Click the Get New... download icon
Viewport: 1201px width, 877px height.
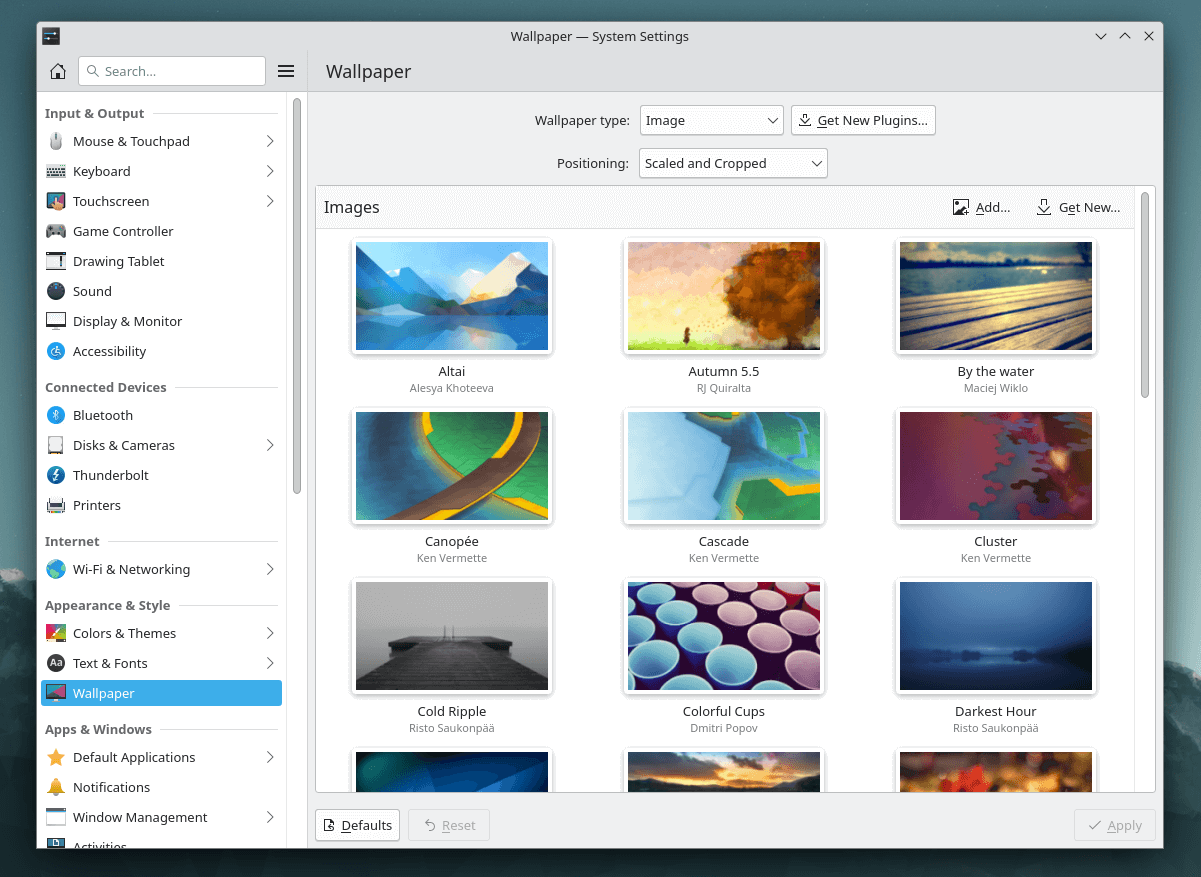pyautogui.click(x=1044, y=207)
